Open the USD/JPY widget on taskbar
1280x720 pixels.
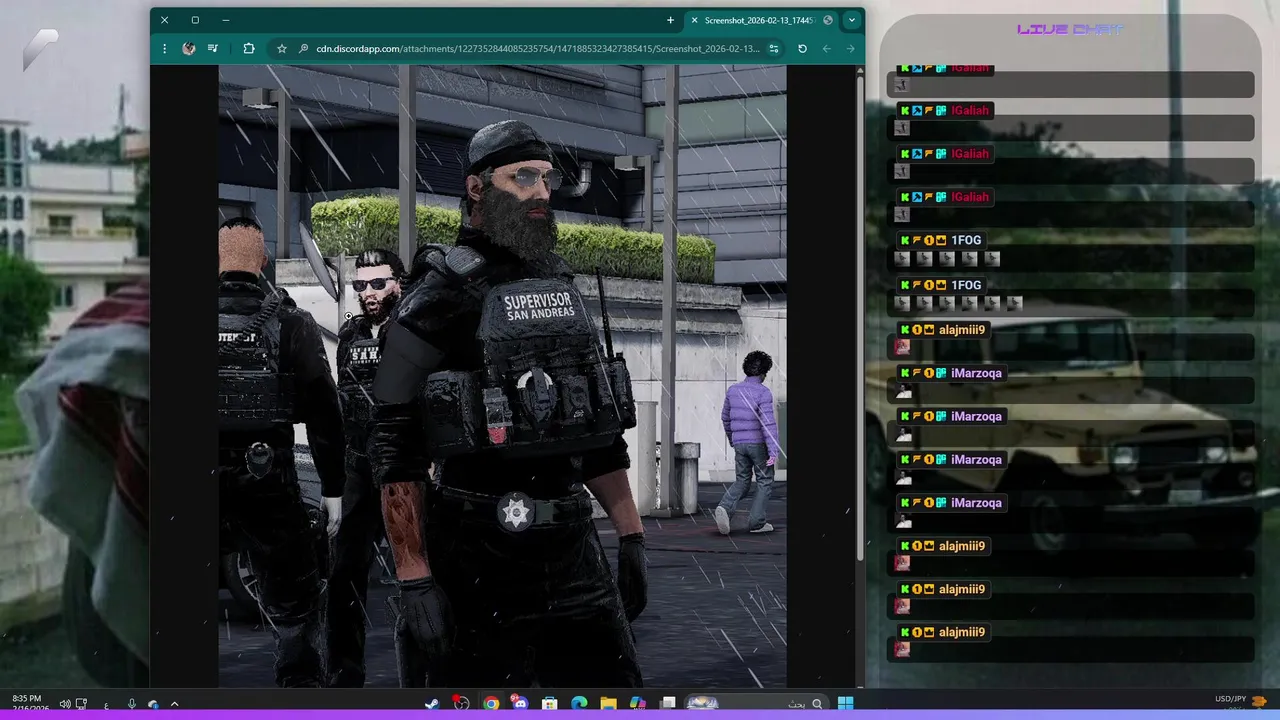(x=1241, y=703)
